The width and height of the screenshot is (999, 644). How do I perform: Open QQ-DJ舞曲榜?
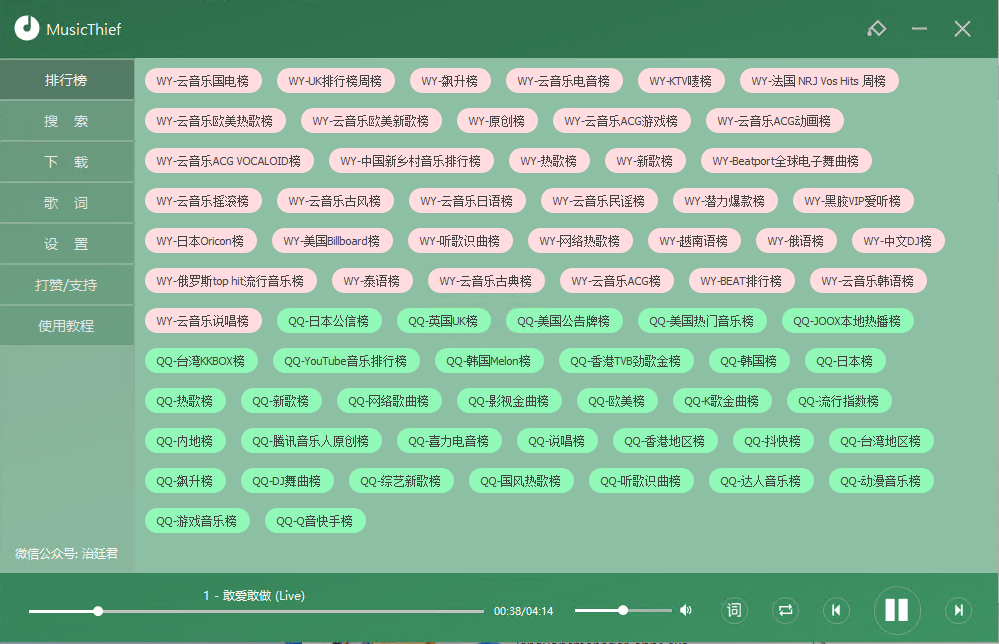[x=287, y=481]
